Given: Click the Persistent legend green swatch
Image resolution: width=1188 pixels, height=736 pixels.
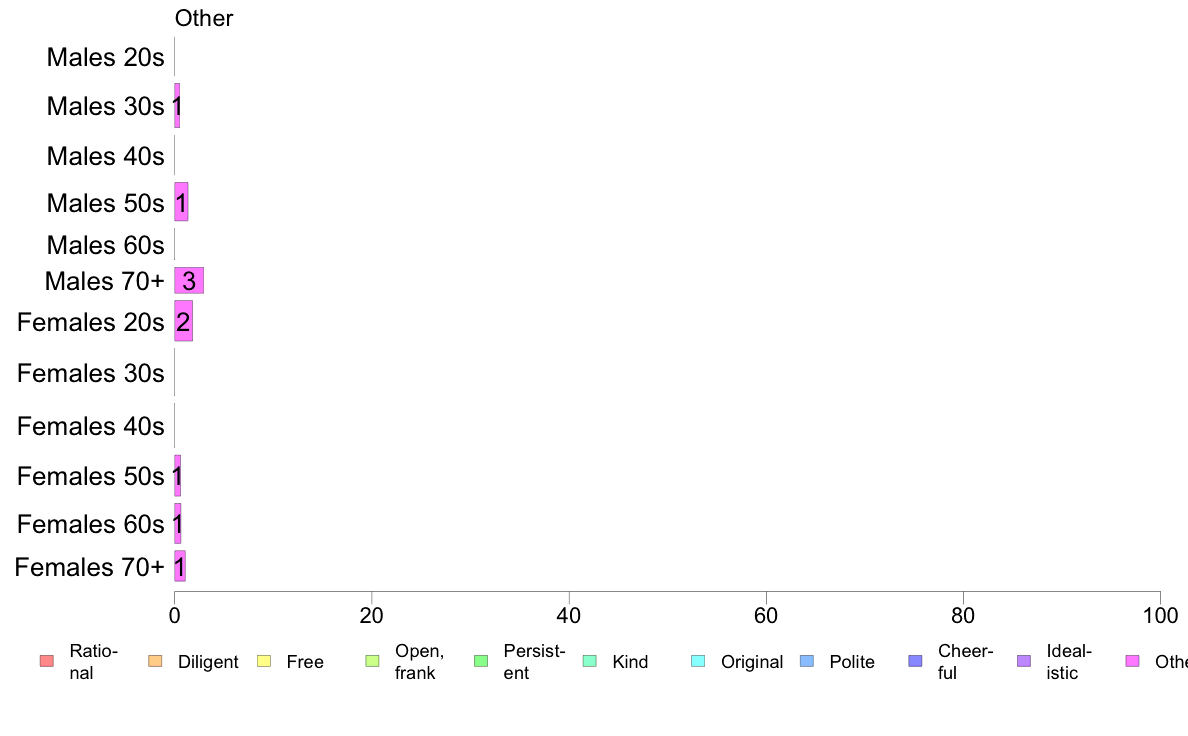Looking at the screenshot, I should pos(481,661).
